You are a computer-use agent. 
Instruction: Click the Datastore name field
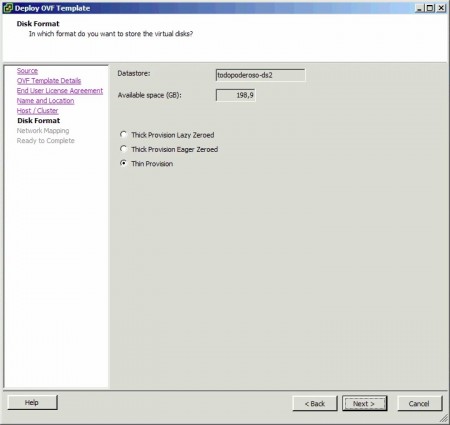[x=260, y=75]
